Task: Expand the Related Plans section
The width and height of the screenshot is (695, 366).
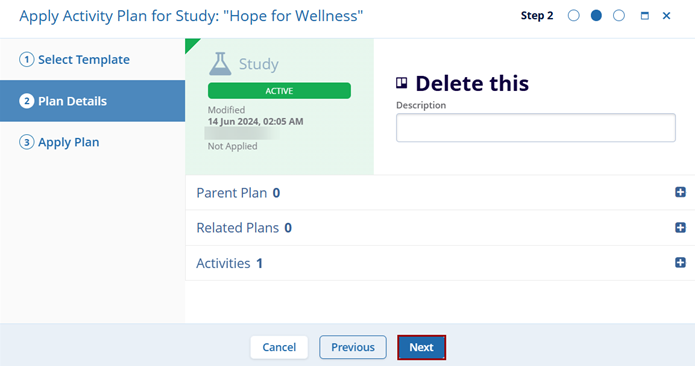Action: click(x=680, y=227)
